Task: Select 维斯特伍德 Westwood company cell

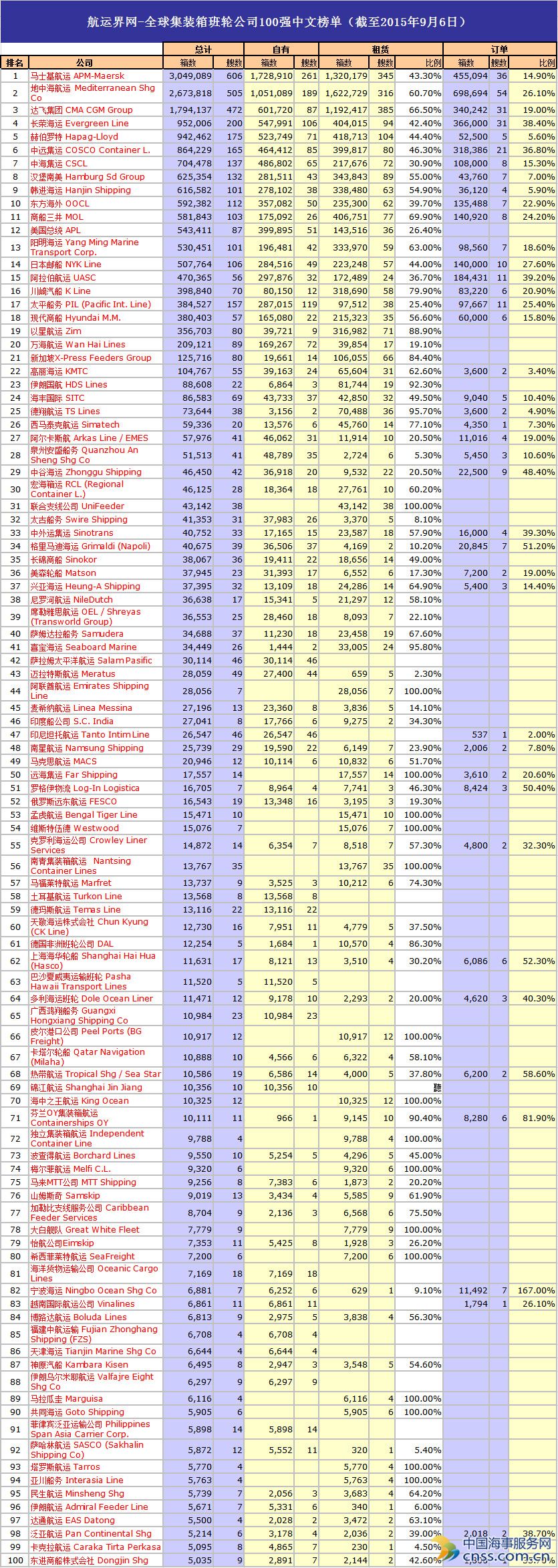Action: click(75, 828)
